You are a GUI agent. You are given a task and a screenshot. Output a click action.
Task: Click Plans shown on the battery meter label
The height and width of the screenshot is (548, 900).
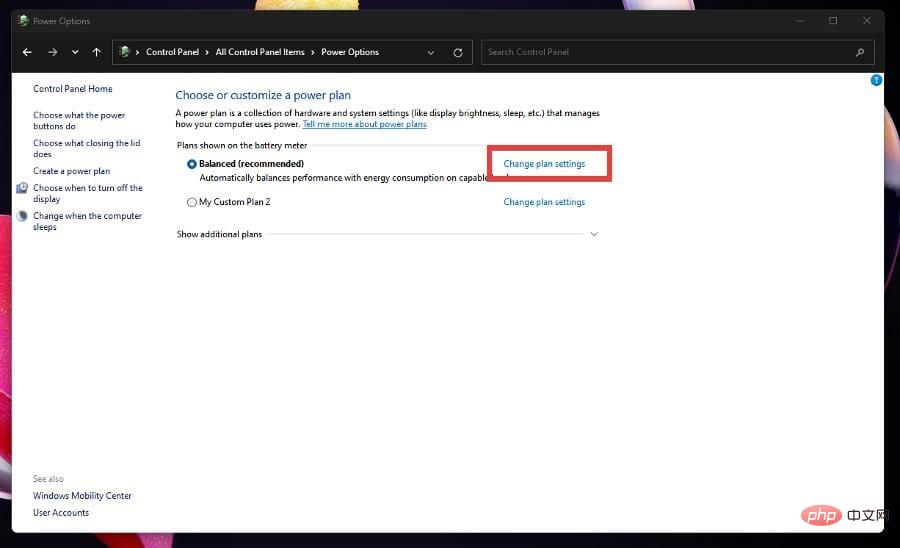point(242,145)
